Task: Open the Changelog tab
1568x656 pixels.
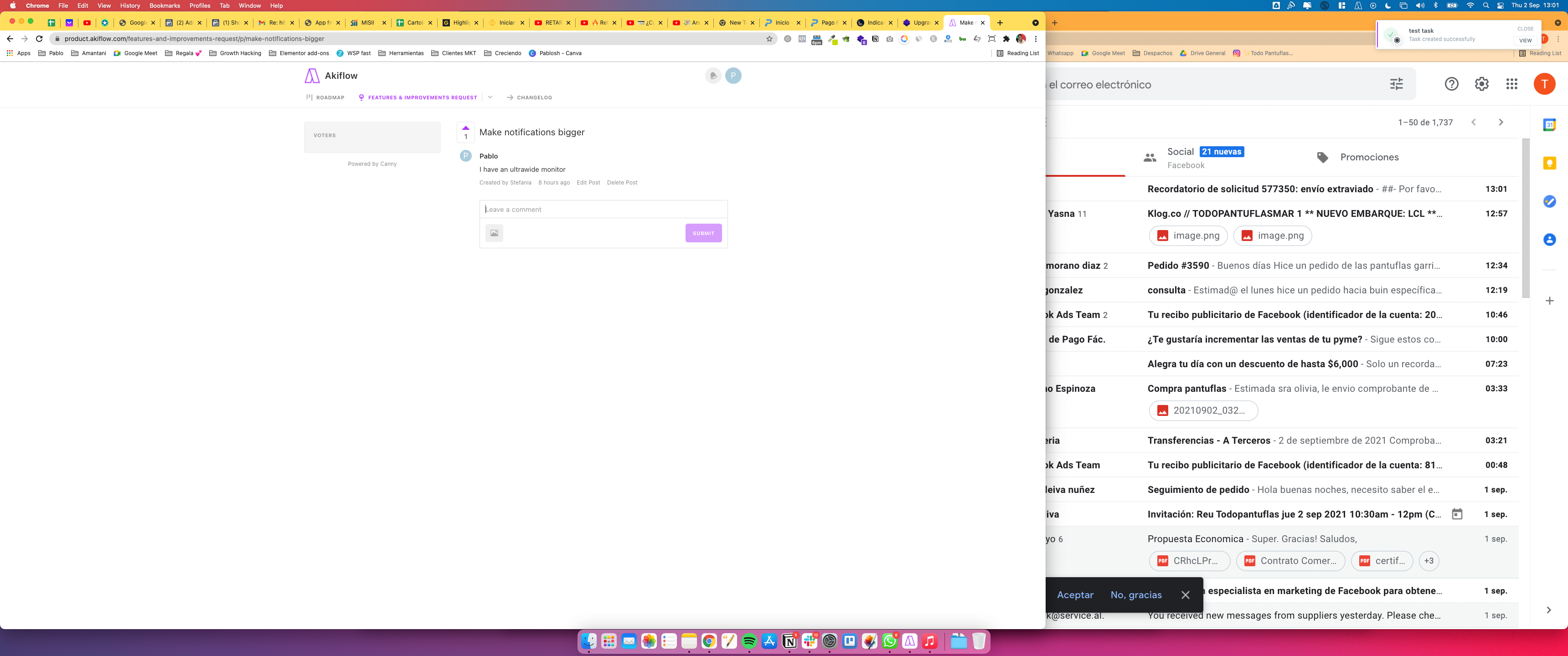Action: 530,97
